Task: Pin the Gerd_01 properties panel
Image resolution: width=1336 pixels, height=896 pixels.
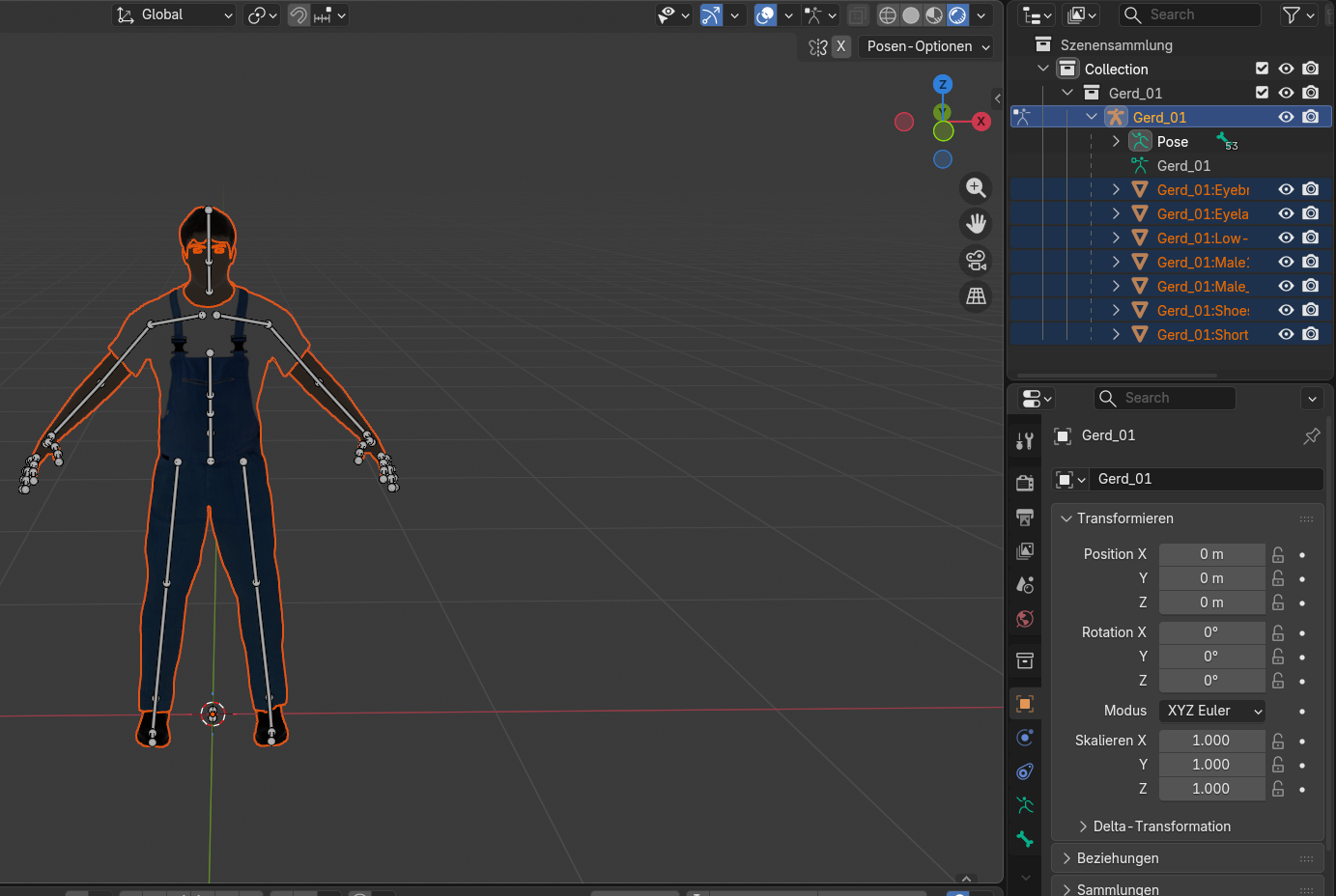Action: (x=1311, y=436)
